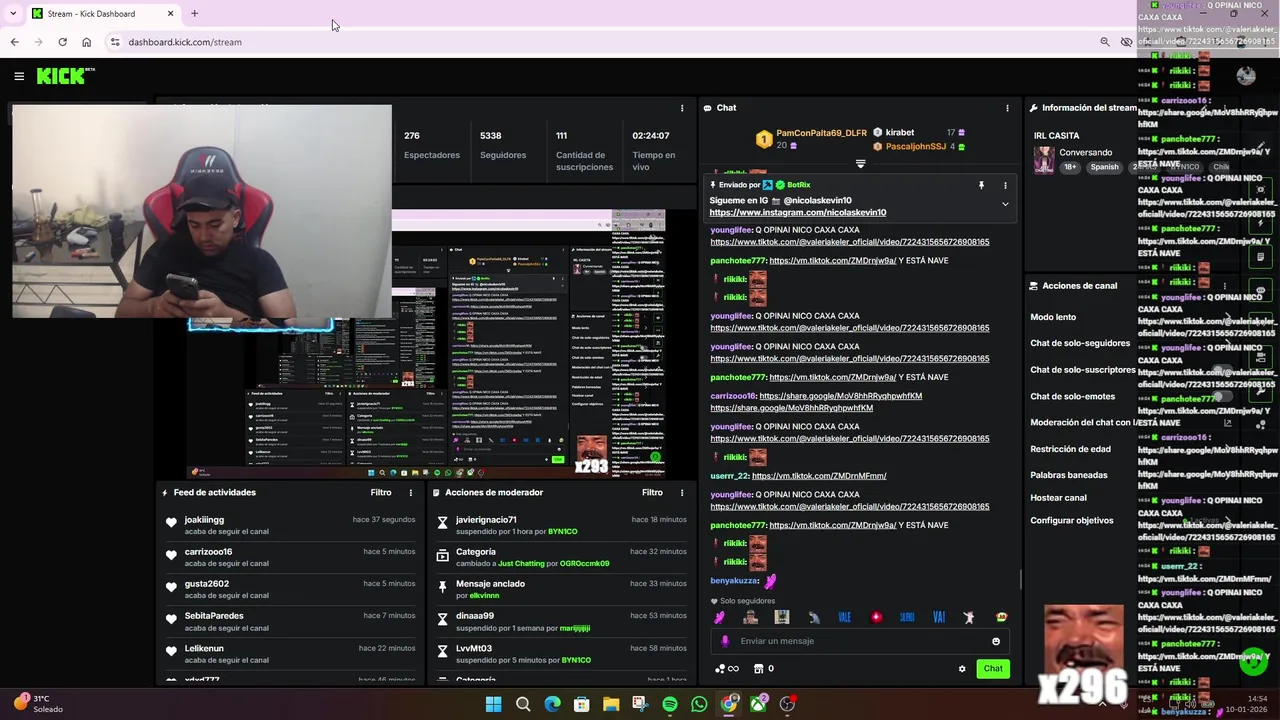The image size is (1280, 720).
Task: Expand the leaderboard arrow under top gifters
Action: click(860, 163)
